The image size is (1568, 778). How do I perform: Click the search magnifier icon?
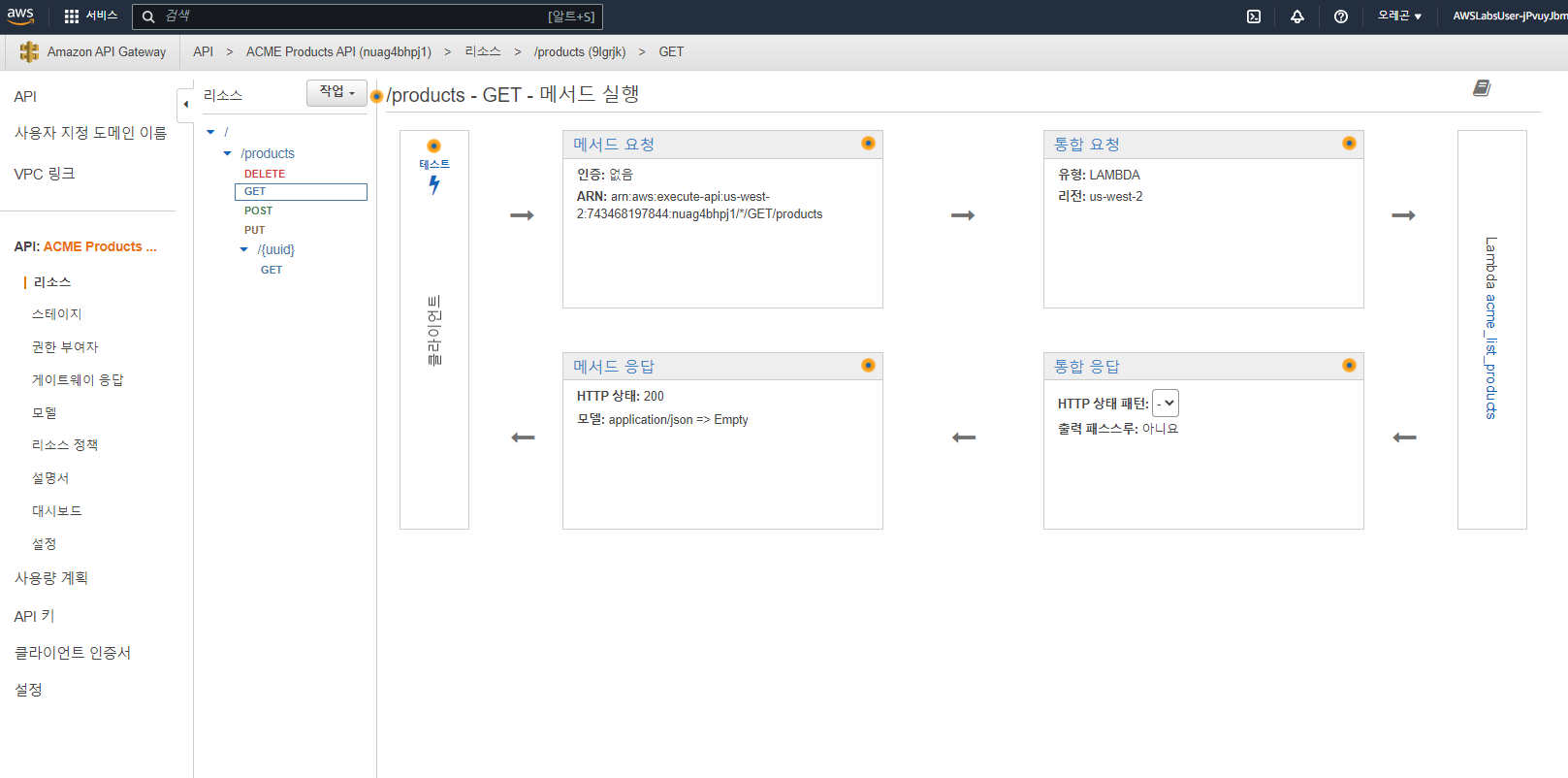(148, 16)
